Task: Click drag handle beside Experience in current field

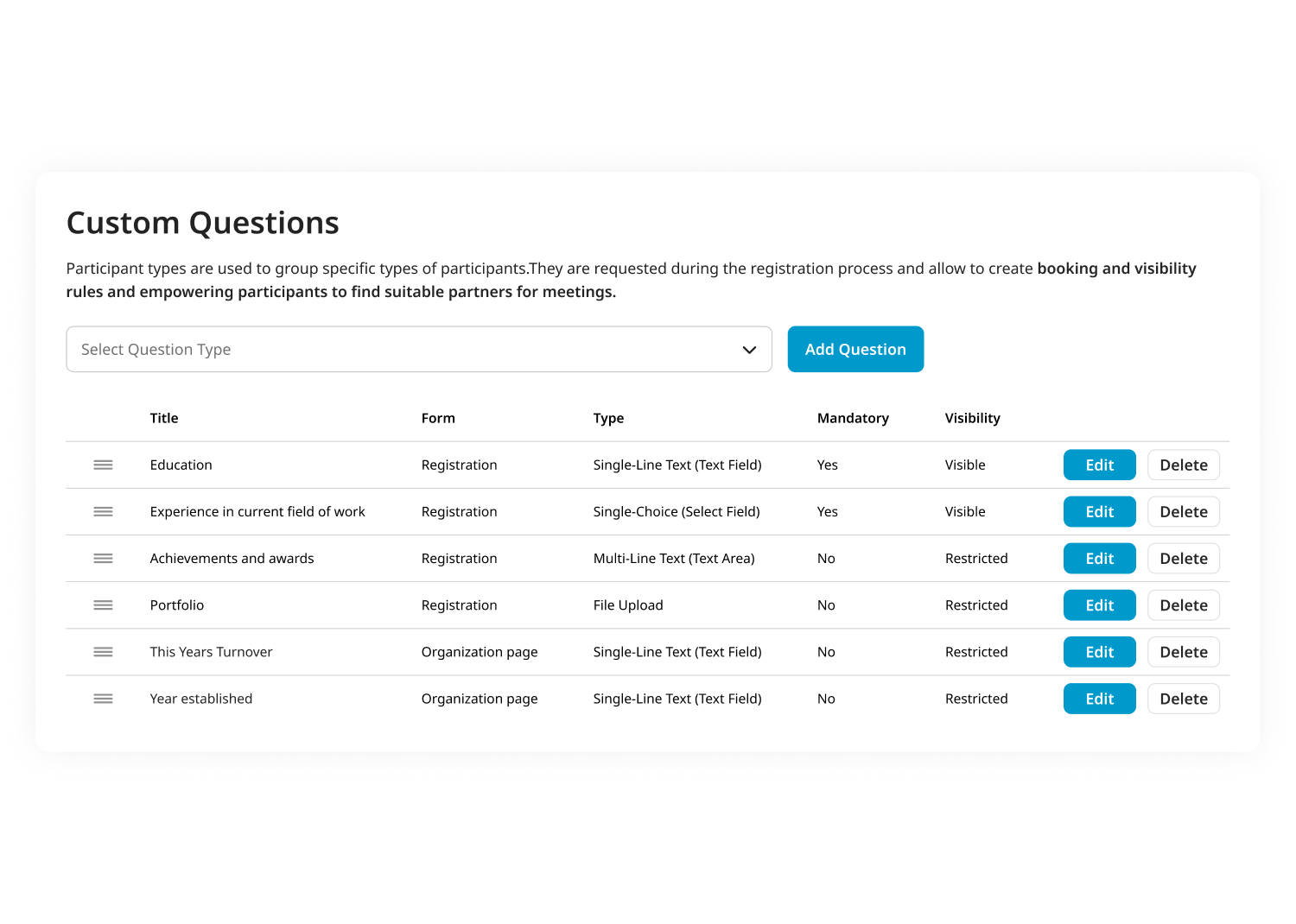Action: click(103, 511)
